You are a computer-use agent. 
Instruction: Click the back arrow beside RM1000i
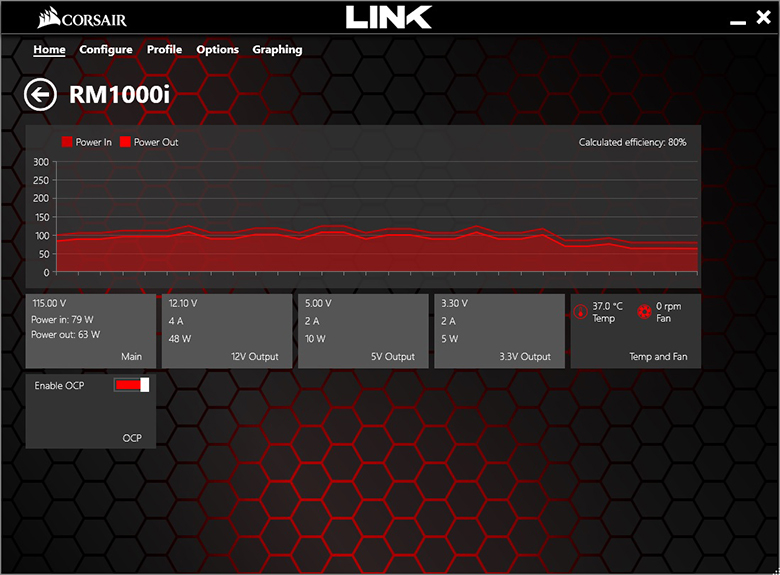pyautogui.click(x=40, y=95)
